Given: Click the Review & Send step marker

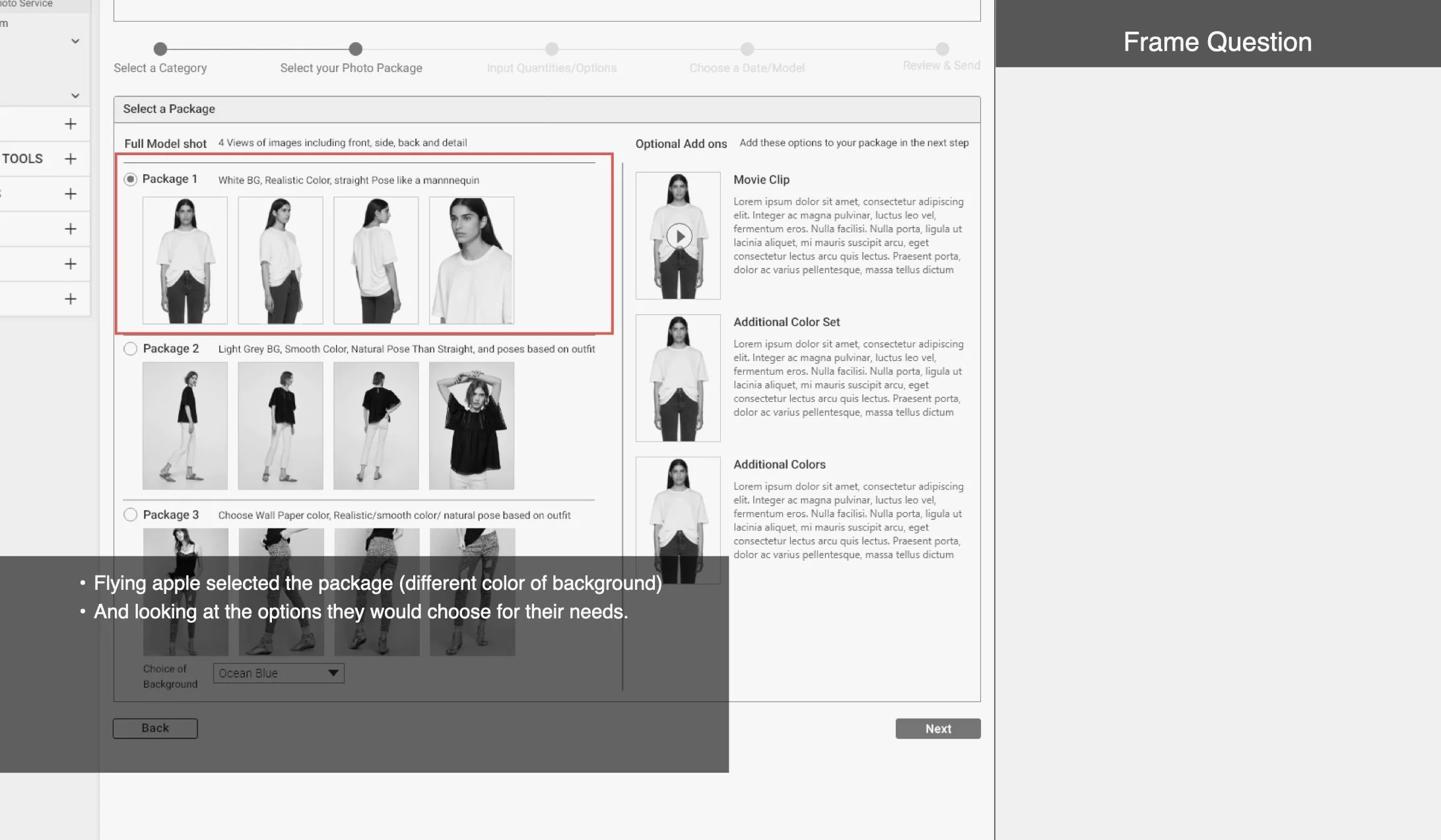Looking at the screenshot, I should tap(942, 49).
